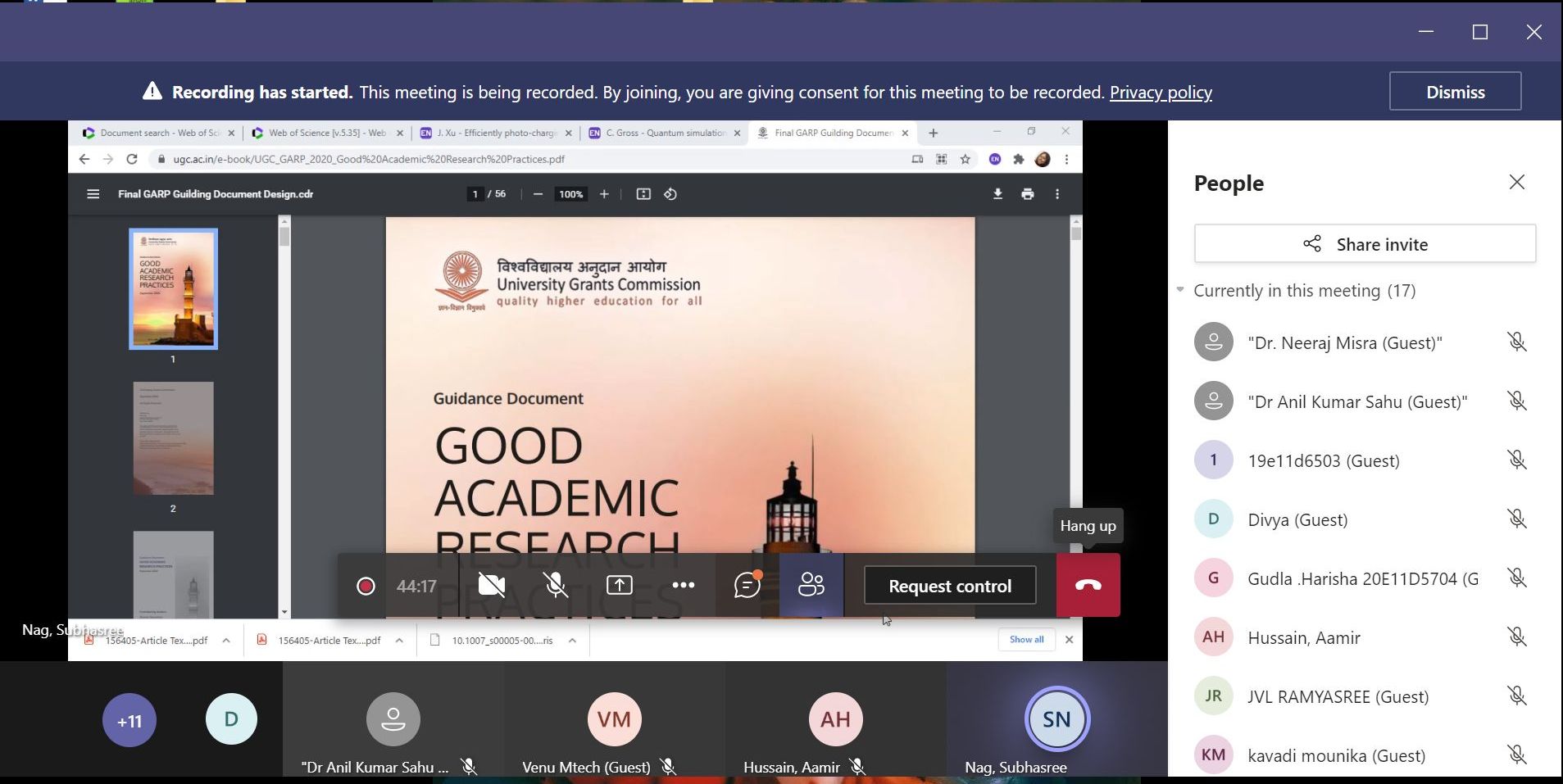Unmute the microphone
The width and height of the screenshot is (1563, 784).
(556, 585)
